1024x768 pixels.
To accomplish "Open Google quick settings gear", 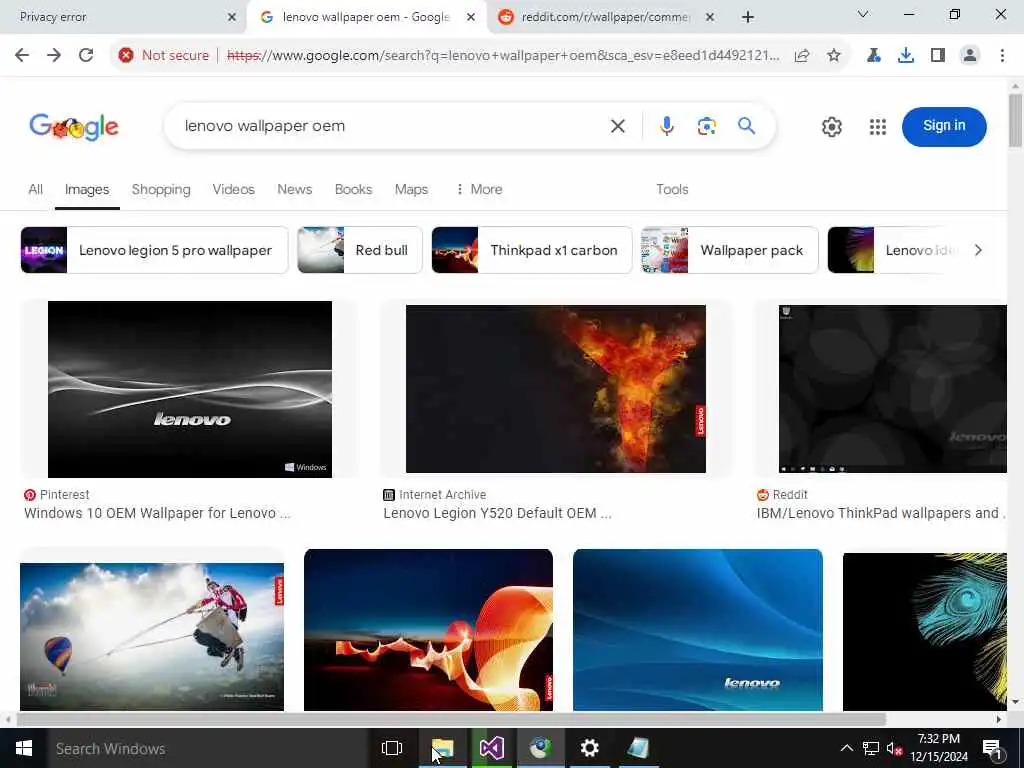I will pyautogui.click(x=831, y=127).
